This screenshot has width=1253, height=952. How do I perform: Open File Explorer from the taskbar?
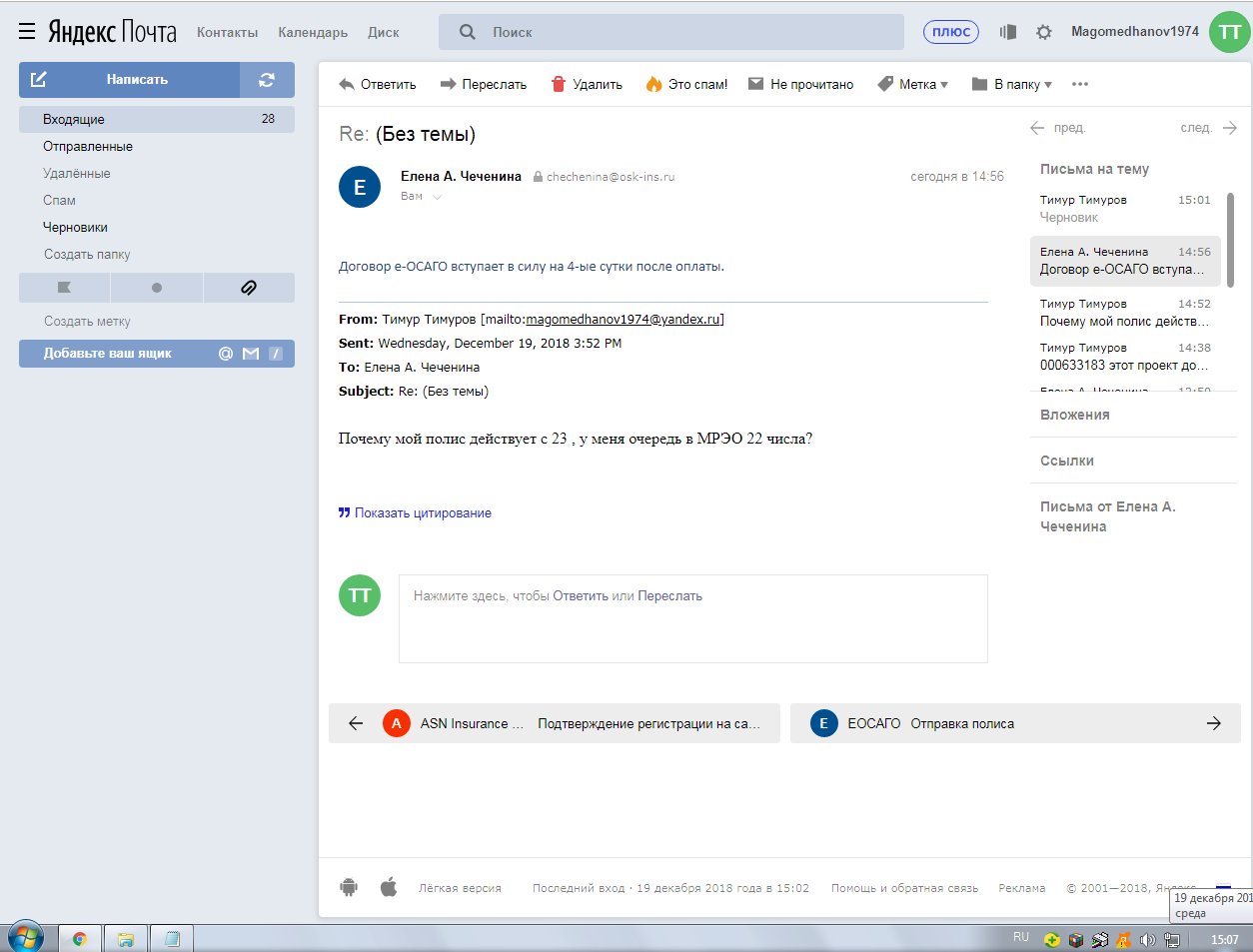(126, 939)
